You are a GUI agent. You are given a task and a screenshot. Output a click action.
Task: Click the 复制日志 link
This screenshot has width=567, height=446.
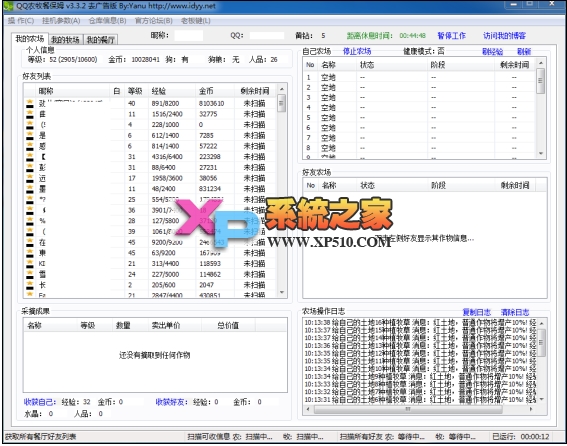click(477, 312)
